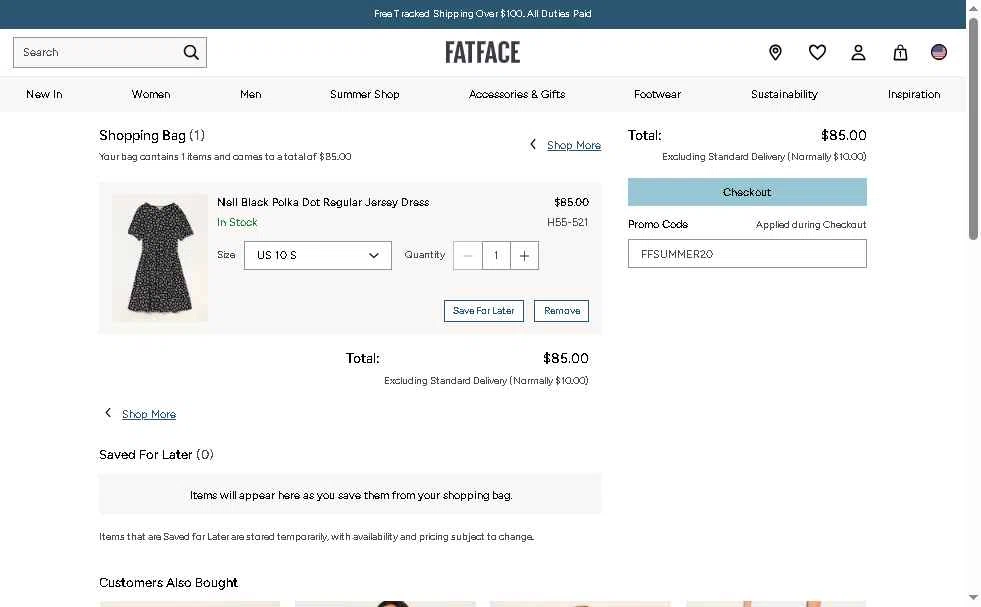This screenshot has height=607, width=981.
Task: Remove the Nell dress from bag
Action: pos(561,311)
